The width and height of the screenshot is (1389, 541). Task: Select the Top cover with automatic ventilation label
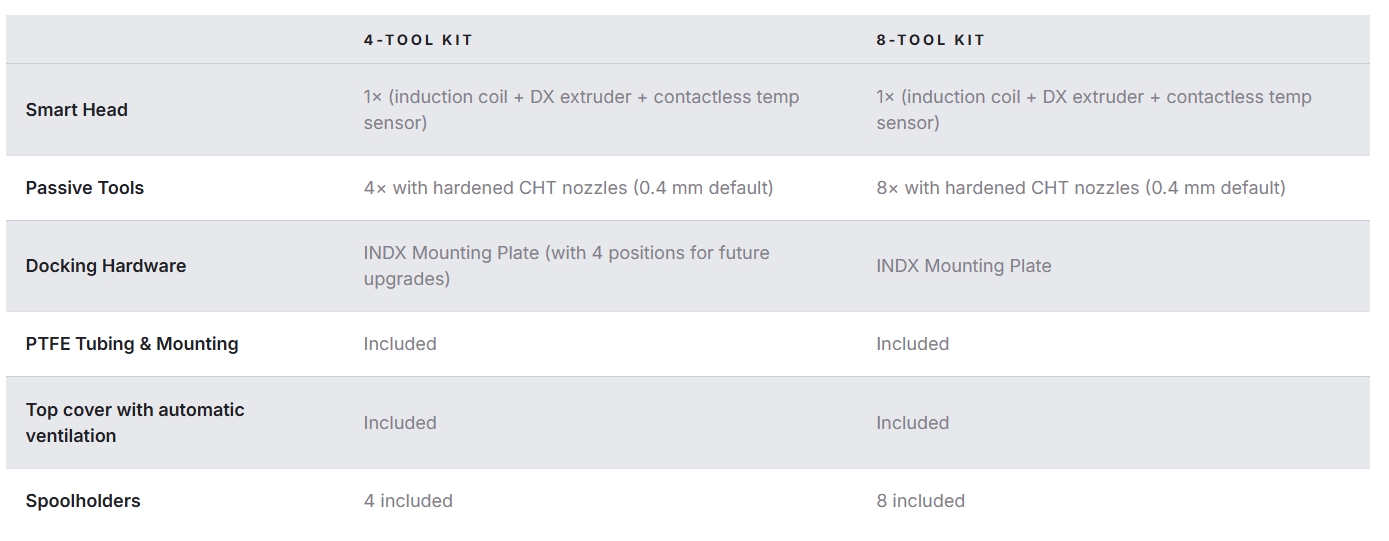pyautogui.click(x=135, y=422)
